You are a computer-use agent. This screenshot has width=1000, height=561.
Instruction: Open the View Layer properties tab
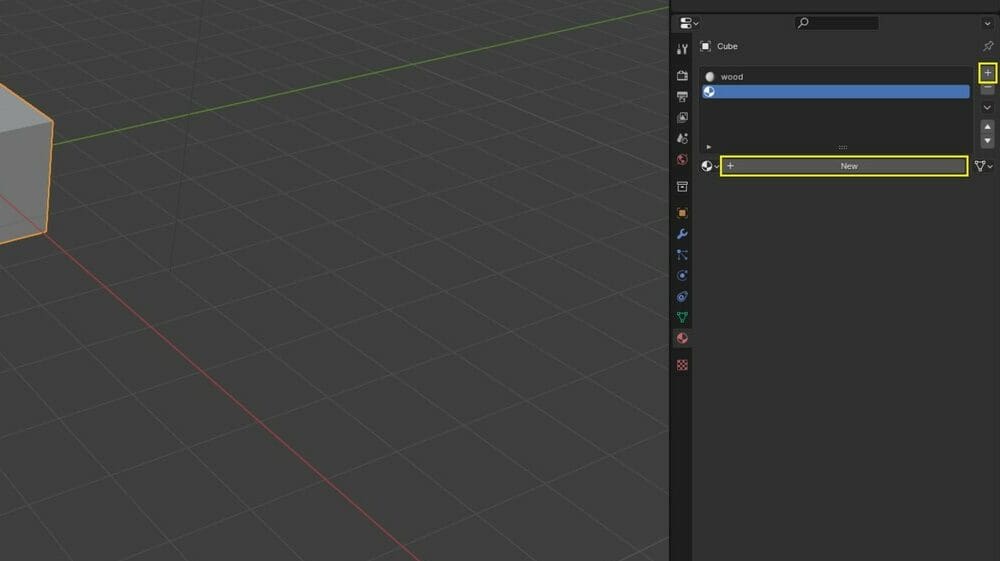click(682, 117)
